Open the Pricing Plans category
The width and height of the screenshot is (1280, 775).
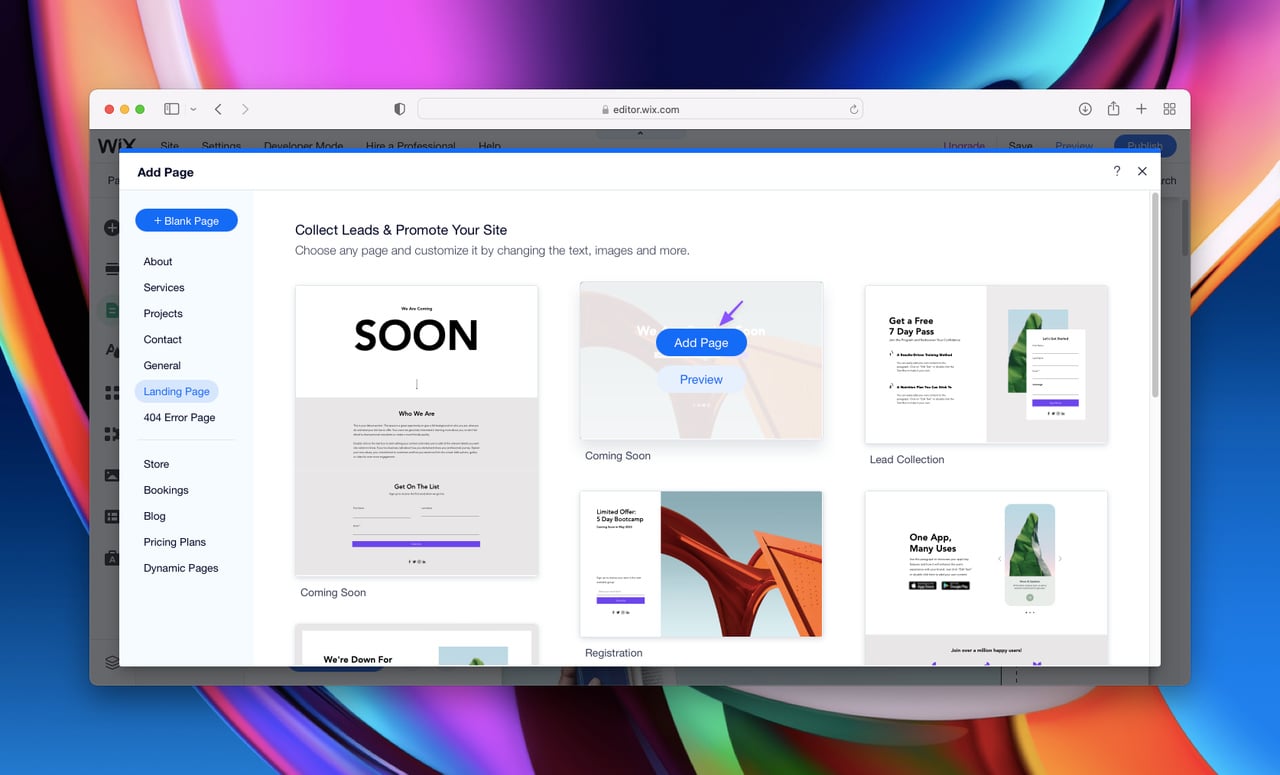click(x=175, y=542)
